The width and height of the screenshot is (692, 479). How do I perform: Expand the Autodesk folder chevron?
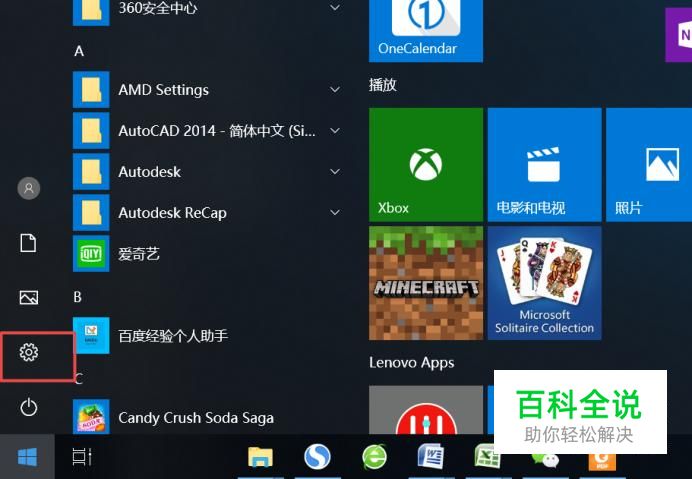click(x=335, y=171)
